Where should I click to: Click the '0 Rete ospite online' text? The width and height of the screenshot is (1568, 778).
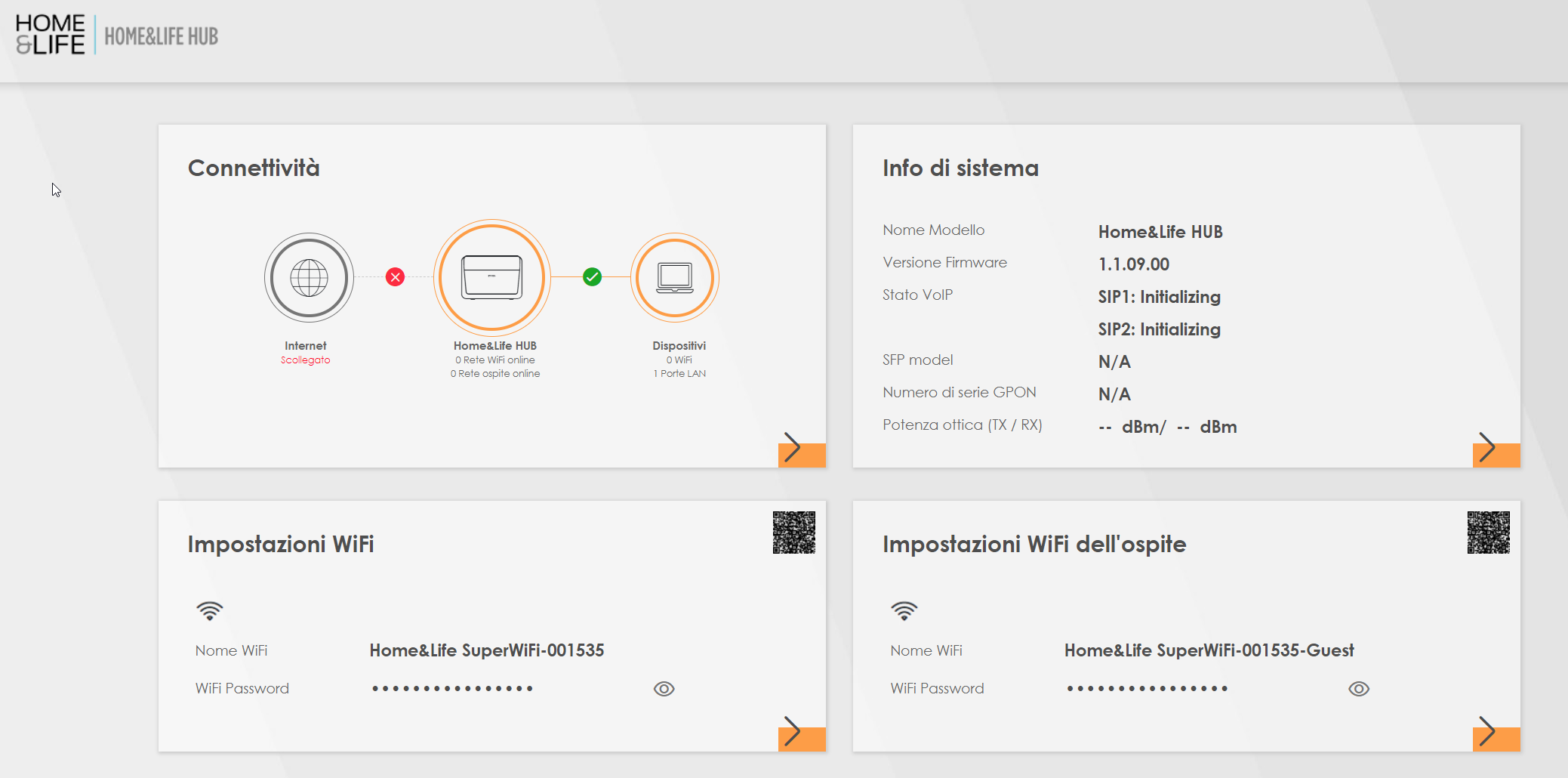(495, 374)
